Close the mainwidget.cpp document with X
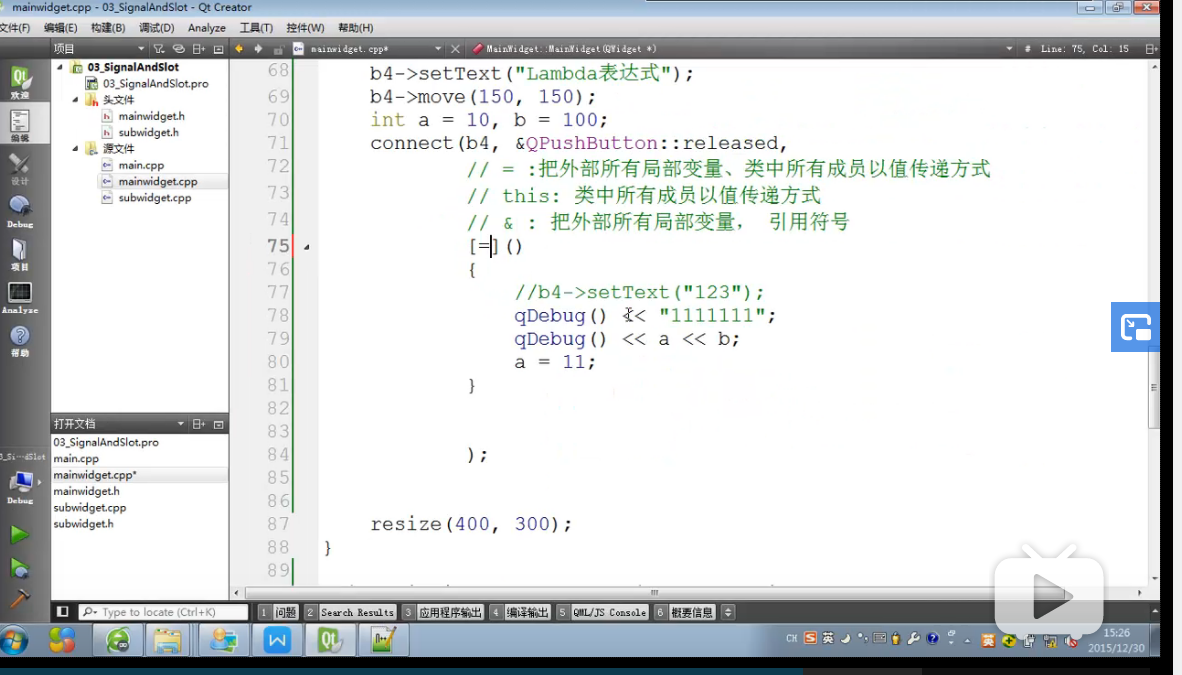Viewport: 1182px width, 675px height. coord(455,48)
